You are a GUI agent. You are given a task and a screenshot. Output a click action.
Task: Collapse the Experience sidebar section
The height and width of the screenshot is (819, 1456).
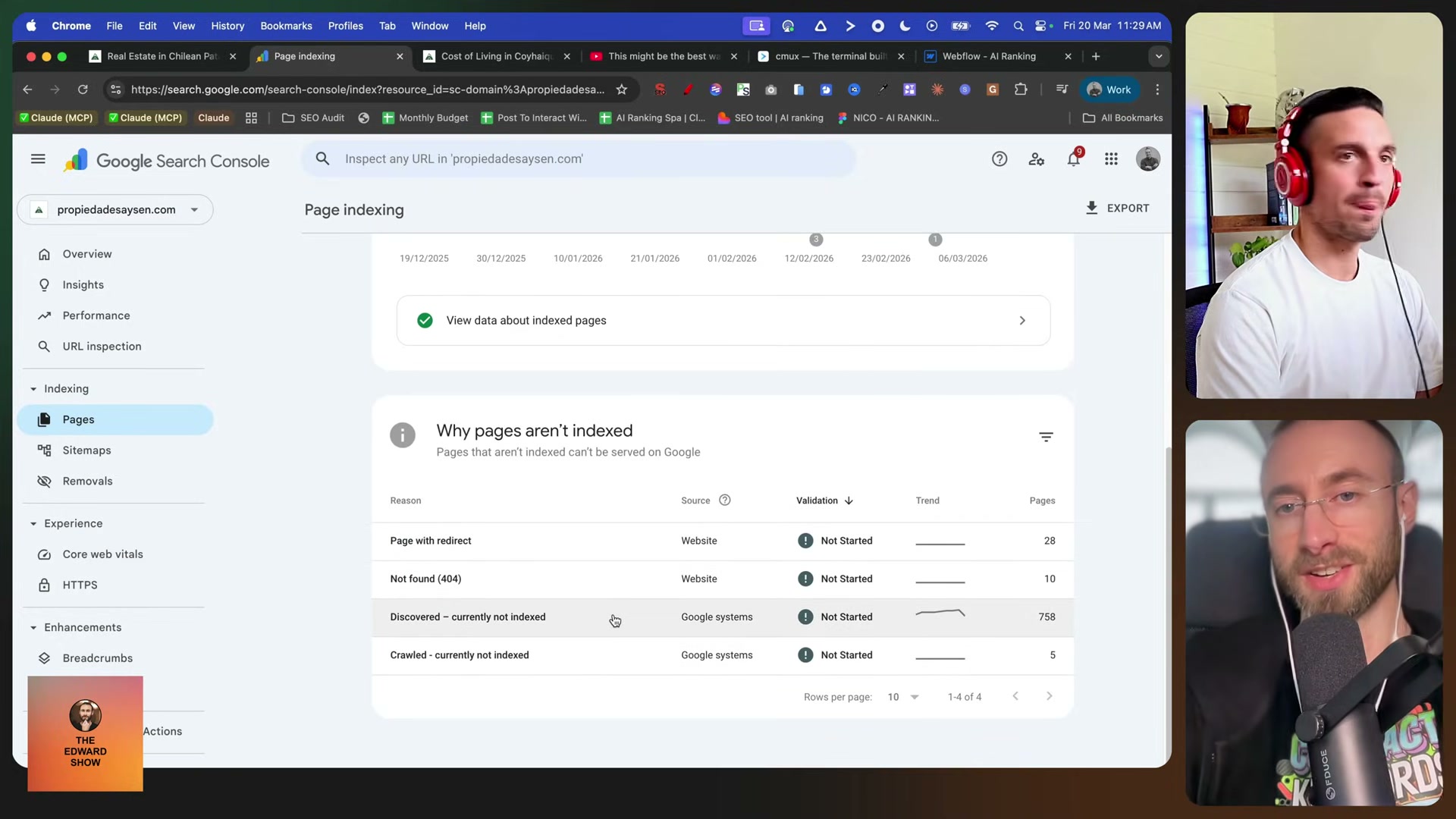(x=33, y=524)
